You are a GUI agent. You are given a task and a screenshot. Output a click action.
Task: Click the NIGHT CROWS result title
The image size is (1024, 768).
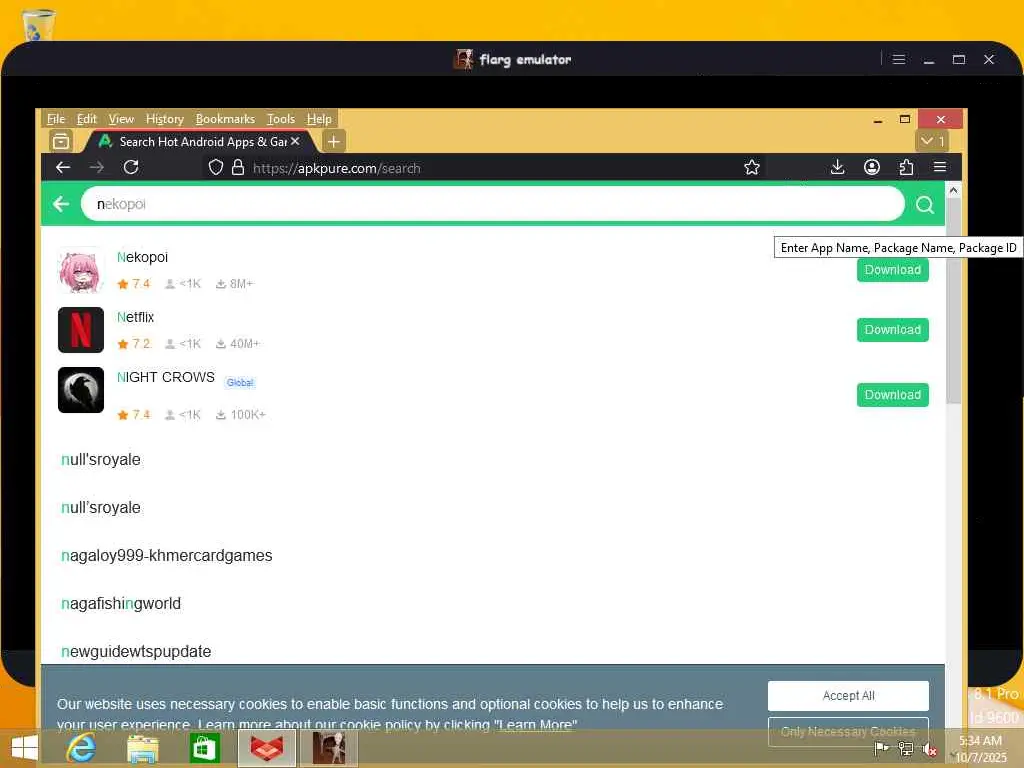(165, 377)
